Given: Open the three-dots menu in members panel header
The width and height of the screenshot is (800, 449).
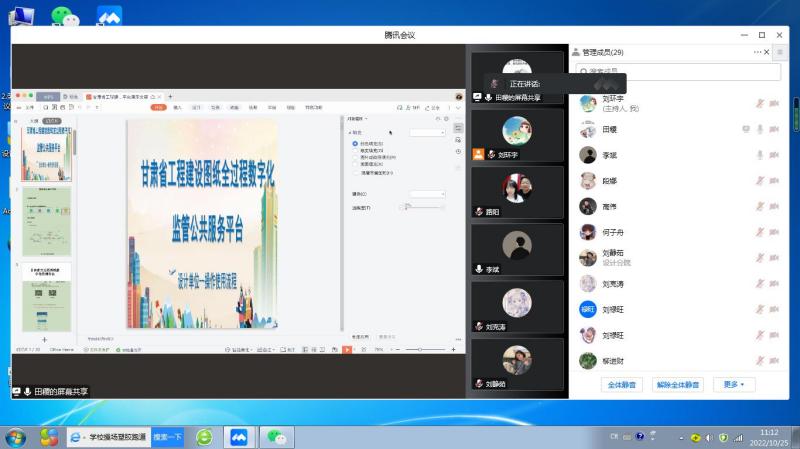Looking at the screenshot, I should click(758, 52).
